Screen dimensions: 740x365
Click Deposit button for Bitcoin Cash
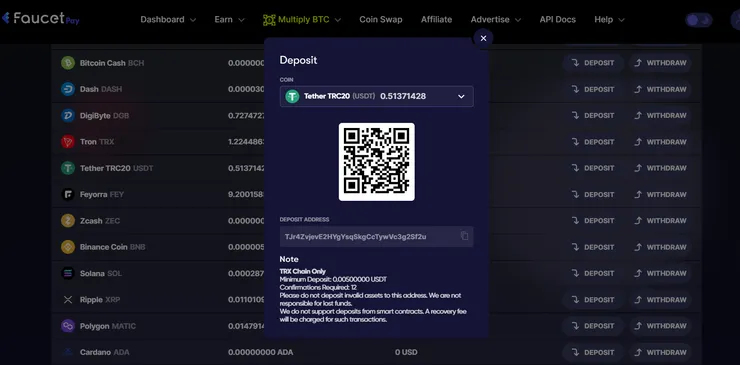tap(593, 63)
